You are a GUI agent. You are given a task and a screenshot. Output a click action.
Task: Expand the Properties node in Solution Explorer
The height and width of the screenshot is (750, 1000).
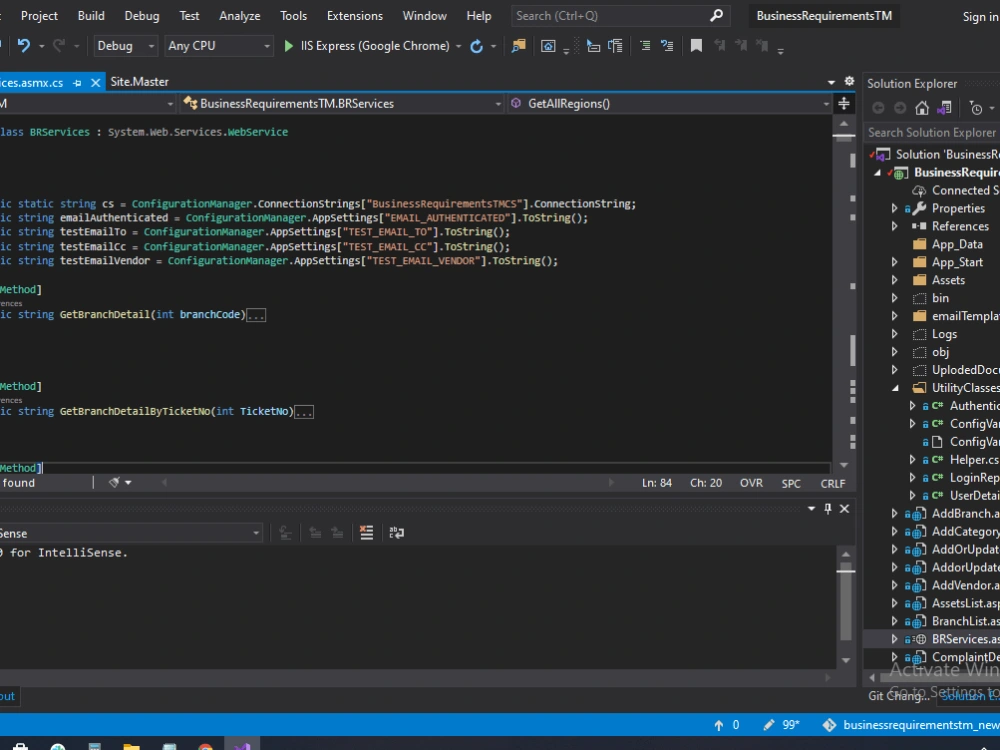[894, 208]
